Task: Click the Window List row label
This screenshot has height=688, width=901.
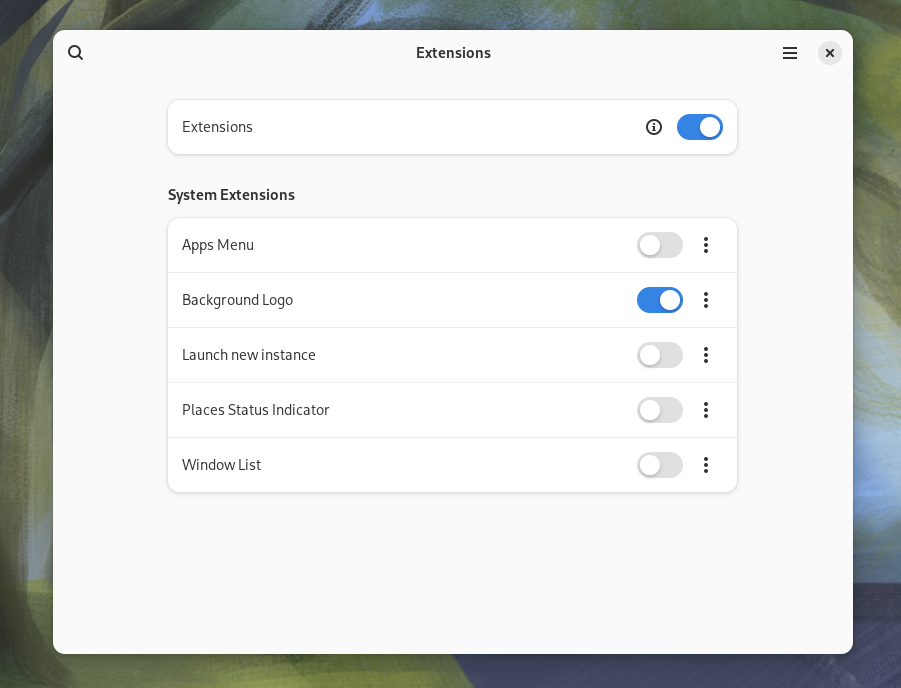Action: pyautogui.click(x=221, y=465)
